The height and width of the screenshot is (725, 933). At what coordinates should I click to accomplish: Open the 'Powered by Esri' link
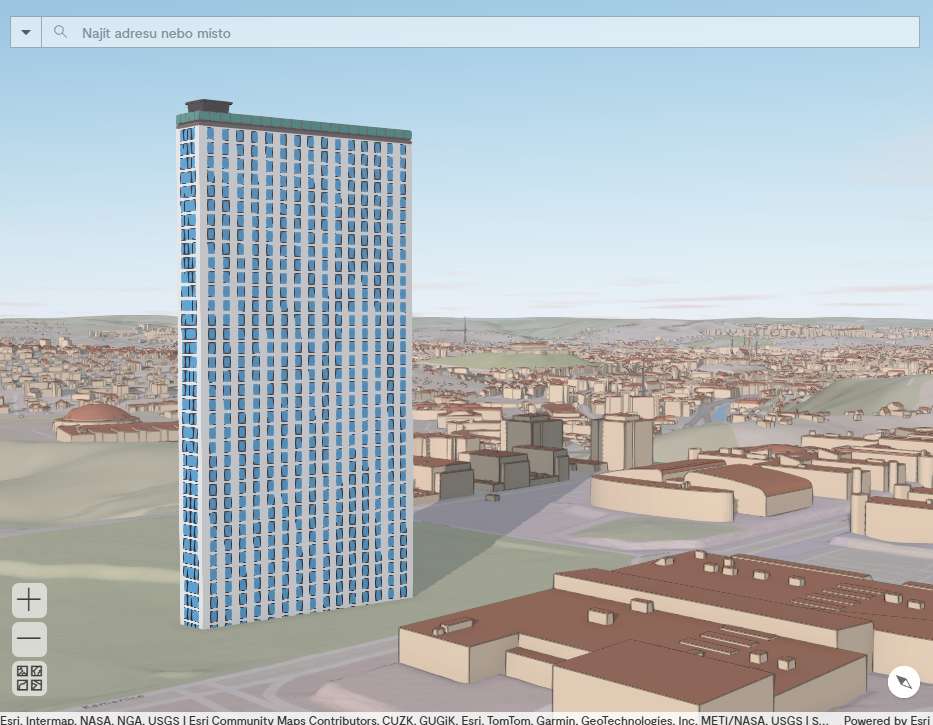[x=887, y=719]
